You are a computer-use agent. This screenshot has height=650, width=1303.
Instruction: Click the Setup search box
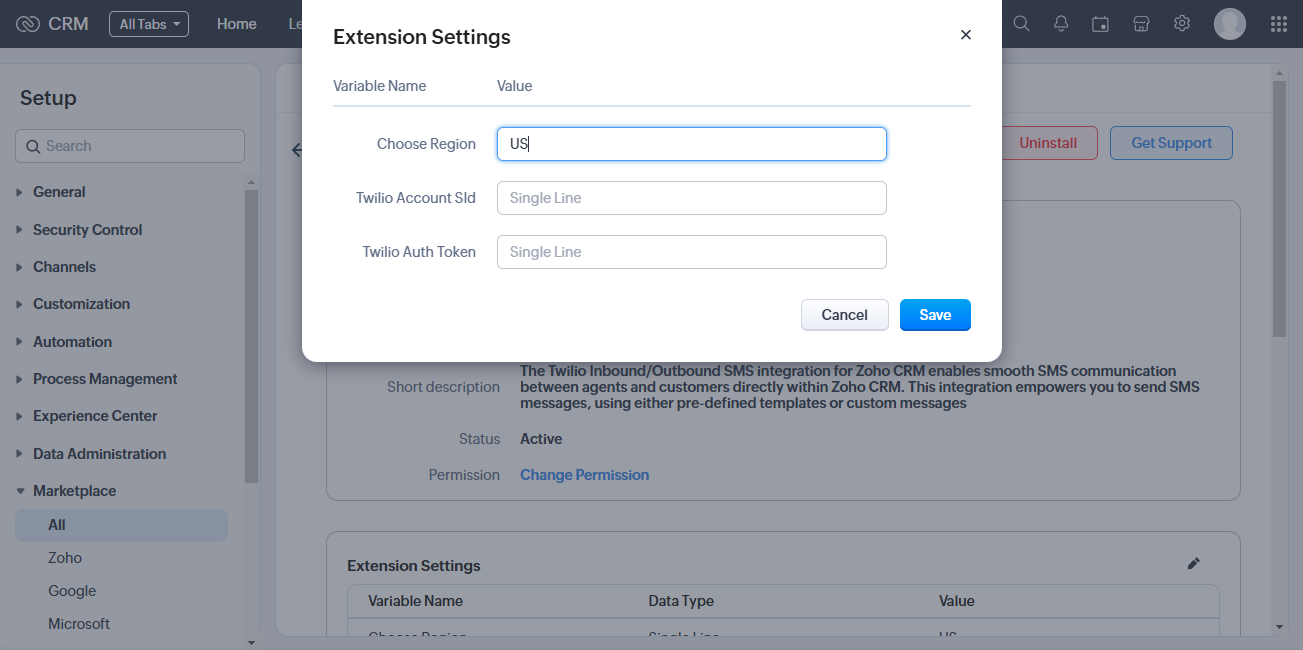click(130, 146)
